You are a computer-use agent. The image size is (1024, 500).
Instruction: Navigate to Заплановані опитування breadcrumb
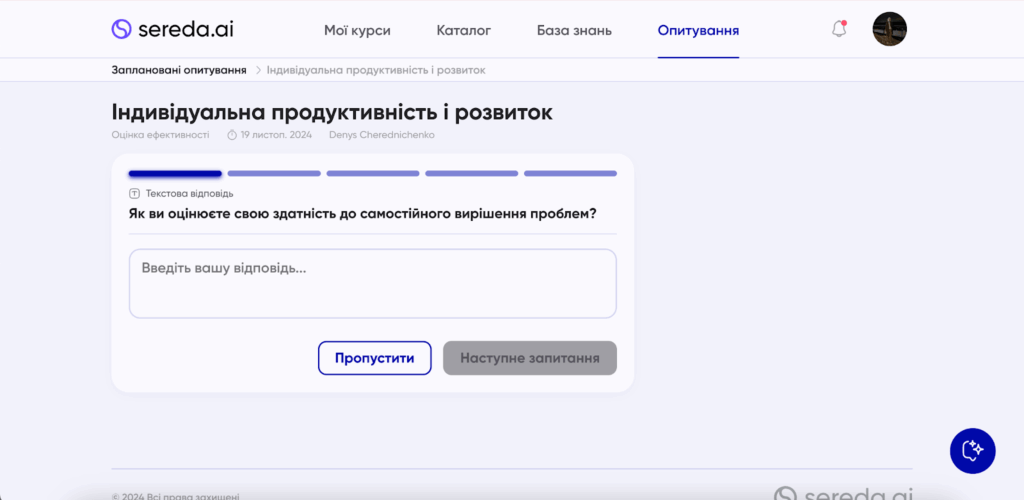pyautogui.click(x=179, y=70)
